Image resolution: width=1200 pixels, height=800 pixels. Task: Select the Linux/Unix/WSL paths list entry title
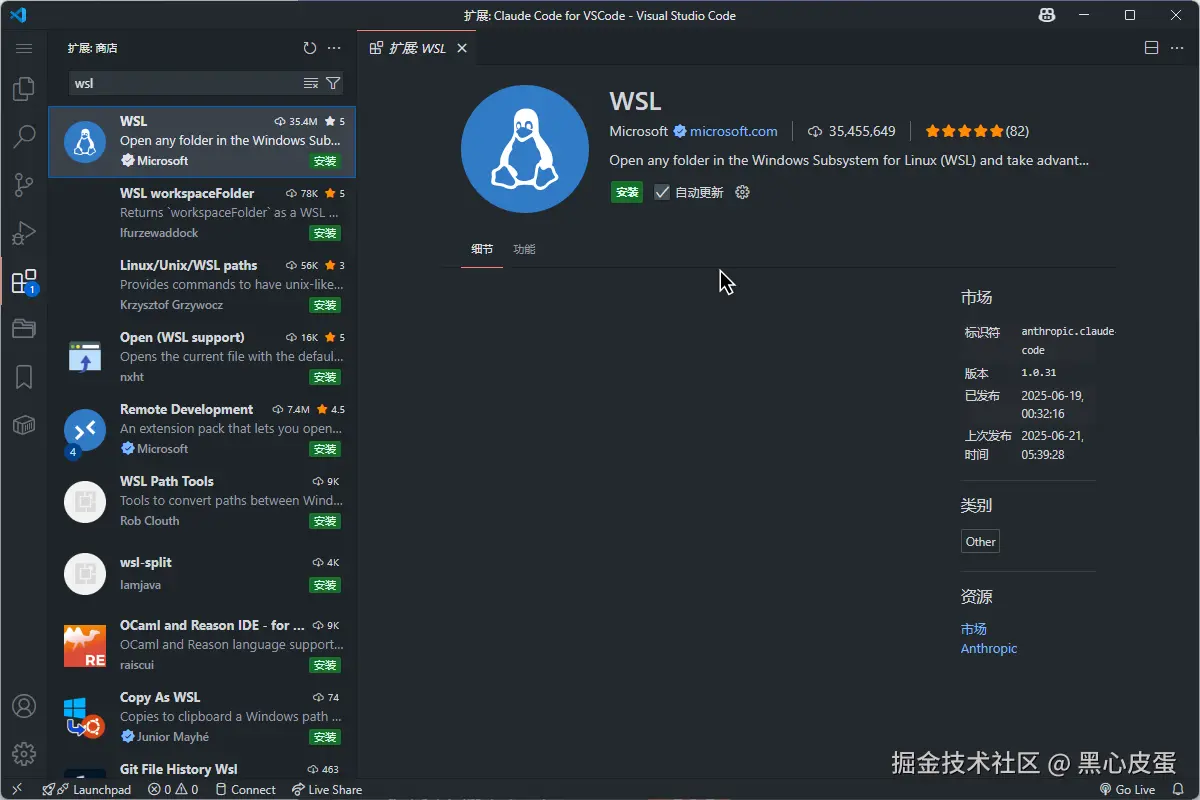(188, 265)
